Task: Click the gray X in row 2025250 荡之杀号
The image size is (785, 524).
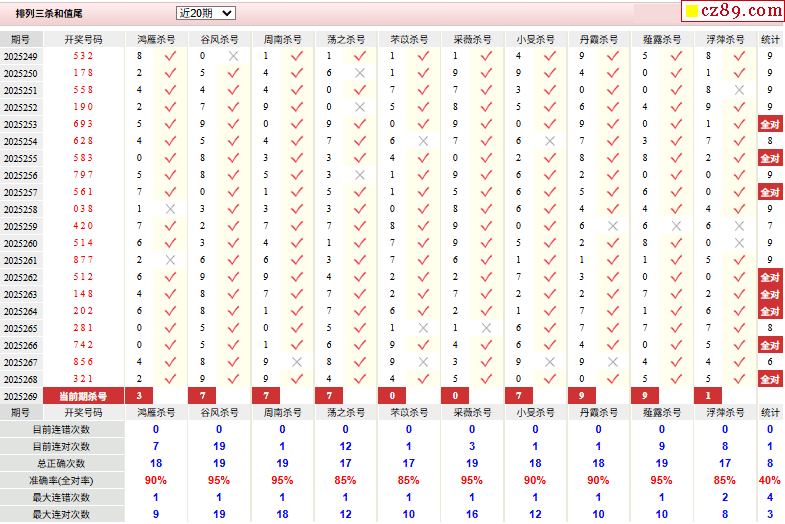Action: pyautogui.click(x=359, y=73)
